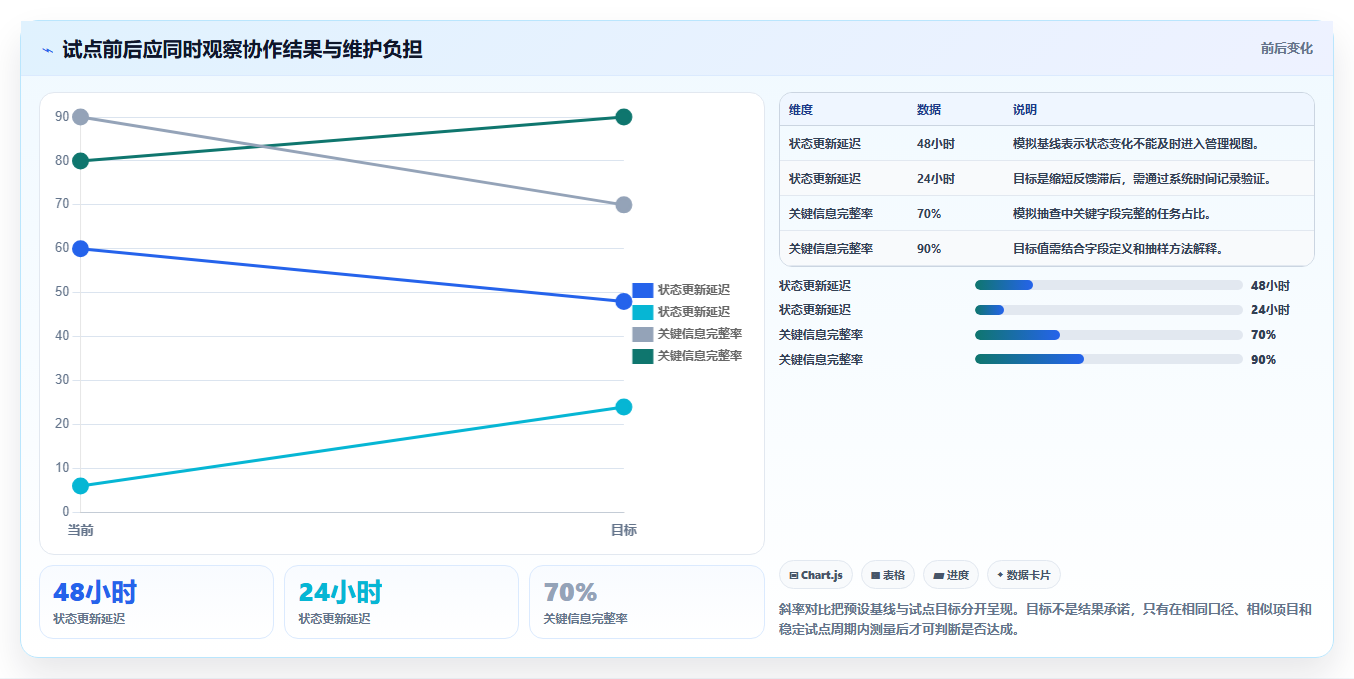Toggle the dark green 关键信息完整率 legend swatch

click(642, 356)
